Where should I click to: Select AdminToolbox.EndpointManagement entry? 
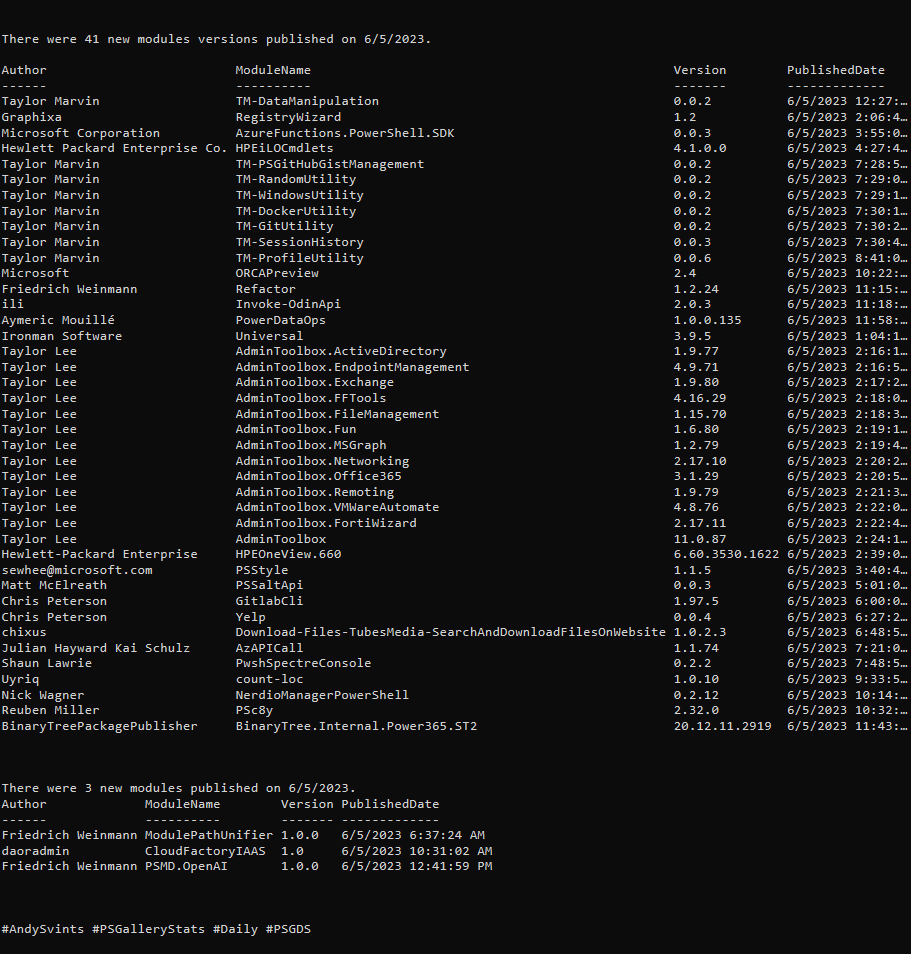pyautogui.click(x=352, y=367)
